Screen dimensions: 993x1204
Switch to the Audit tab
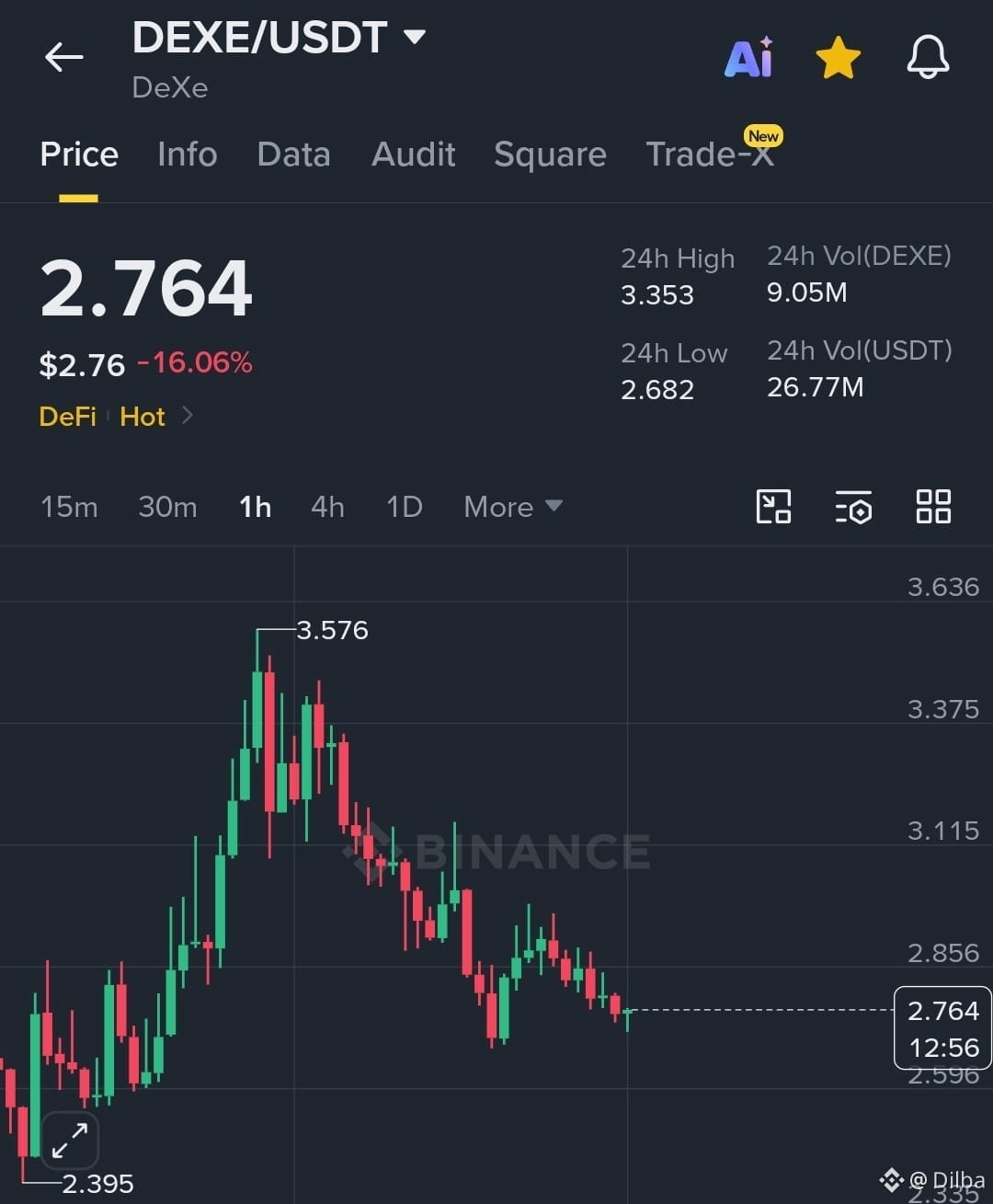(413, 154)
